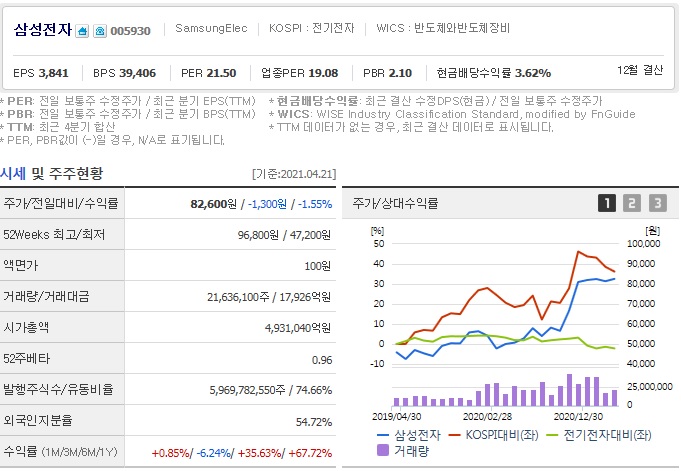Screen dimensions: 681x471
Task: Select 업종PER value 19.08
Action: click(323, 73)
